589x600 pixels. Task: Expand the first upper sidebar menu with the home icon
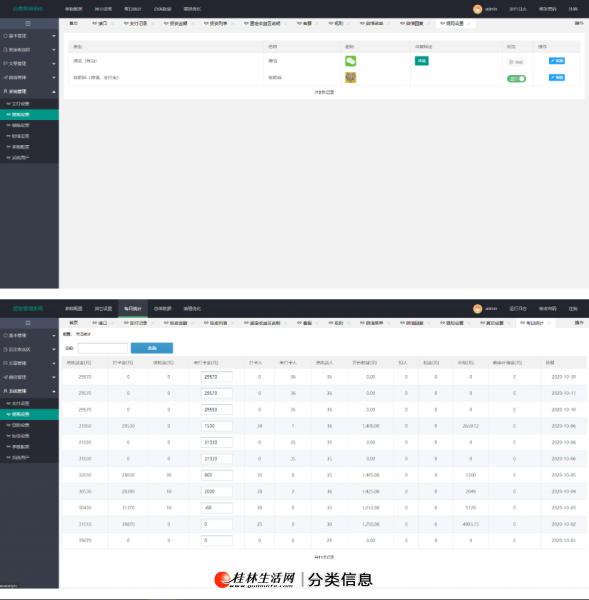pos(29,36)
